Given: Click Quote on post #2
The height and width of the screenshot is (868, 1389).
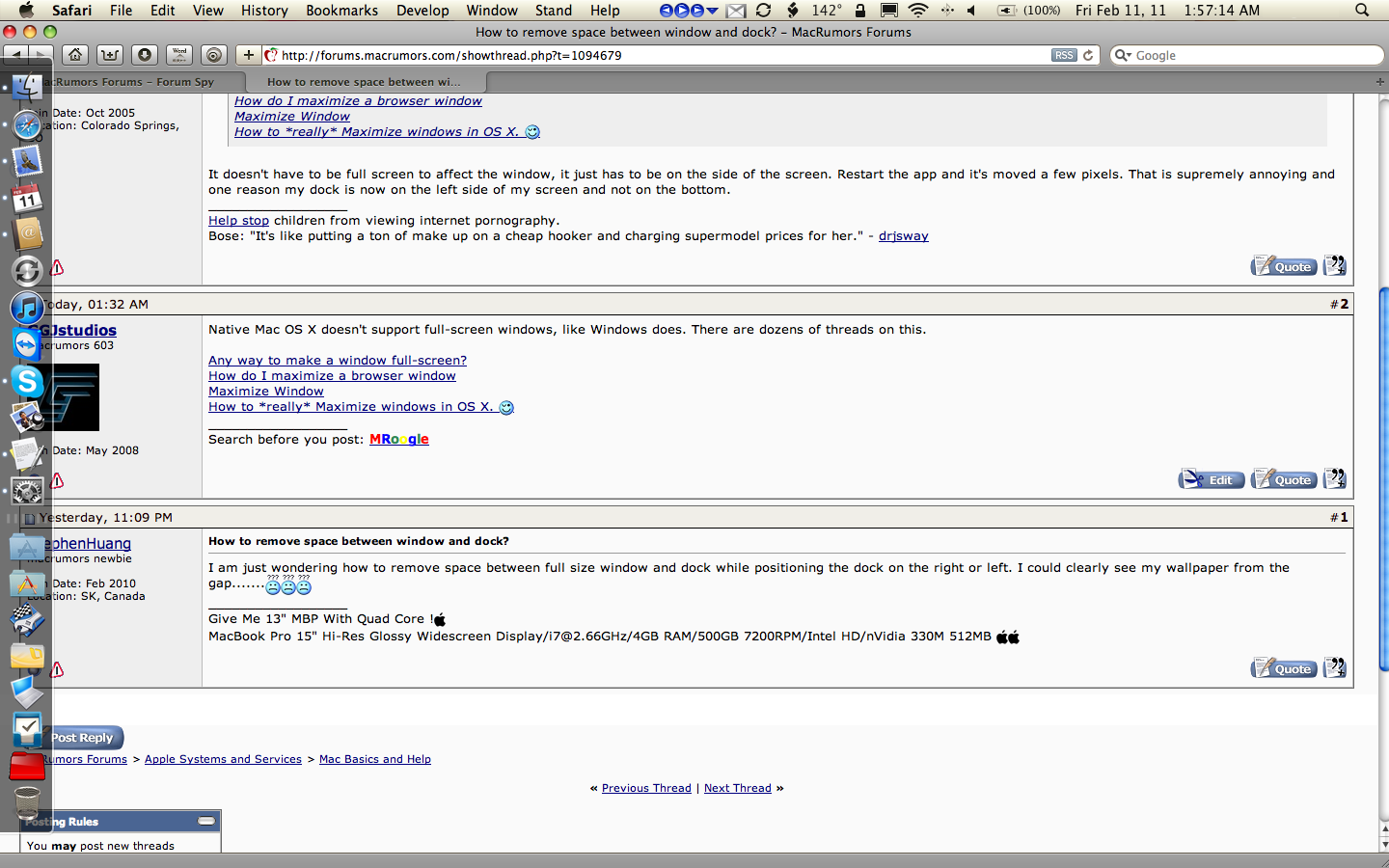Looking at the screenshot, I should click(x=1284, y=479).
